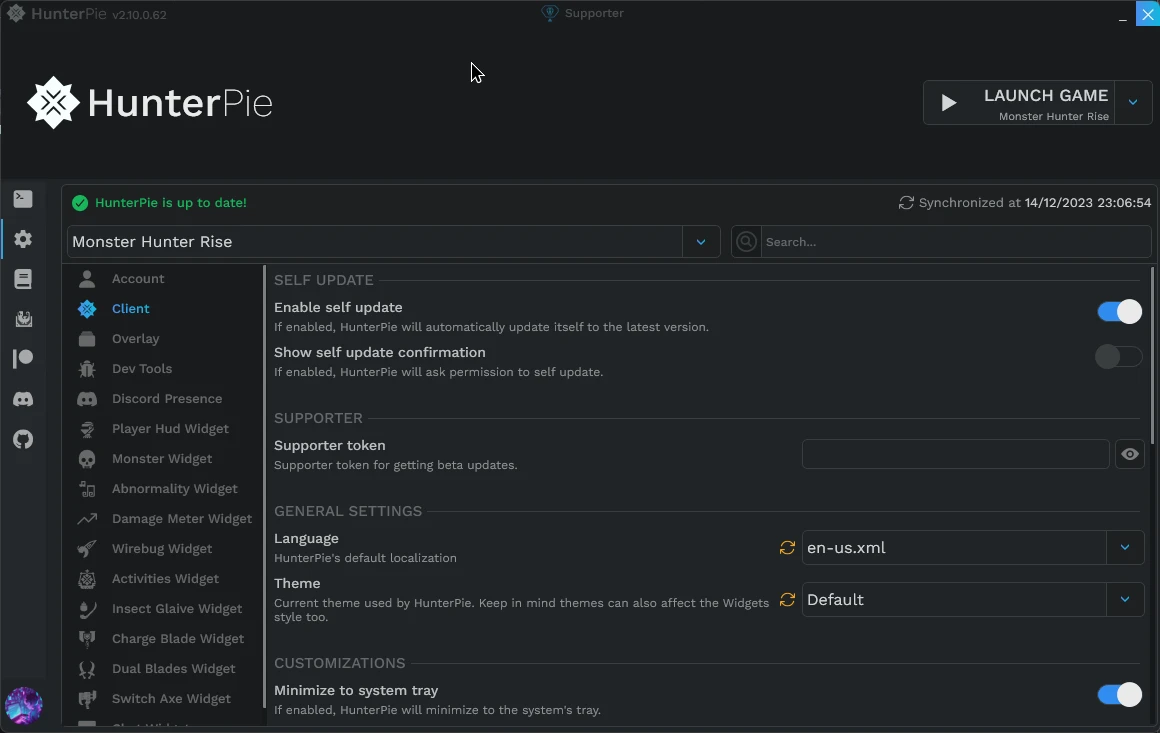Expand the Monster Hunter Rise game dropdown
The image size is (1160, 733).
701,242
